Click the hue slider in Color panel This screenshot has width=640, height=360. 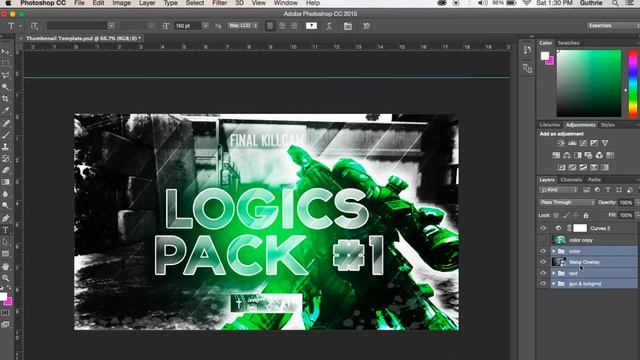632,83
